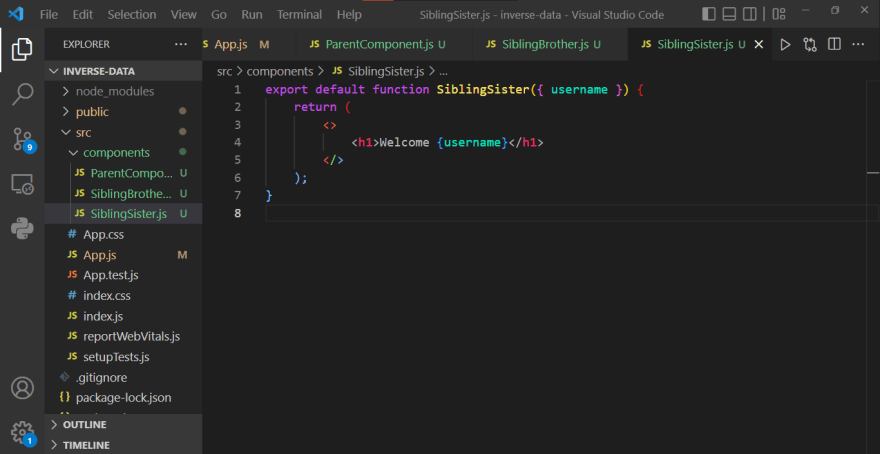Toggle the secondary side bar
Image resolution: width=880 pixels, height=454 pixels.
tap(749, 14)
